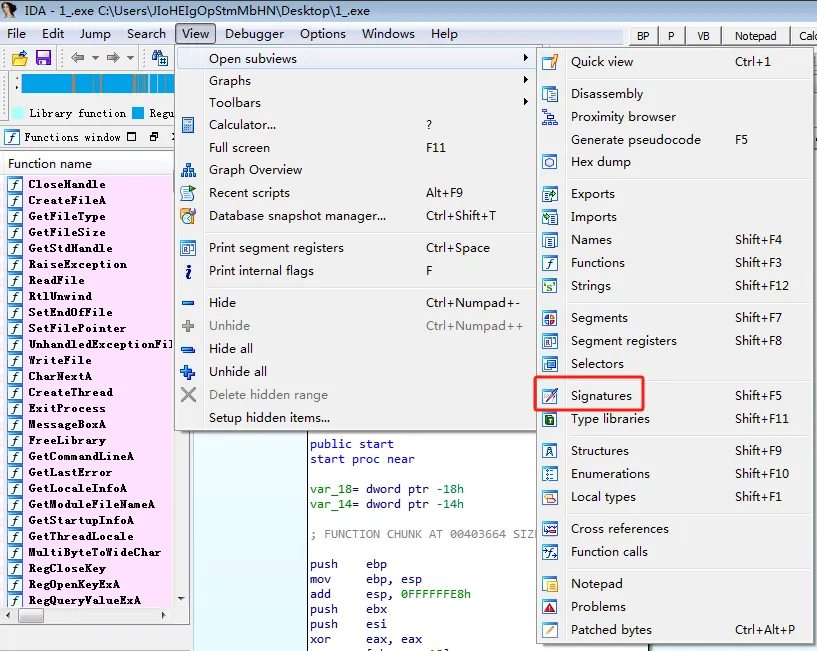Open the back navigation history dropdown arrow
817x651 pixels.
point(95,58)
